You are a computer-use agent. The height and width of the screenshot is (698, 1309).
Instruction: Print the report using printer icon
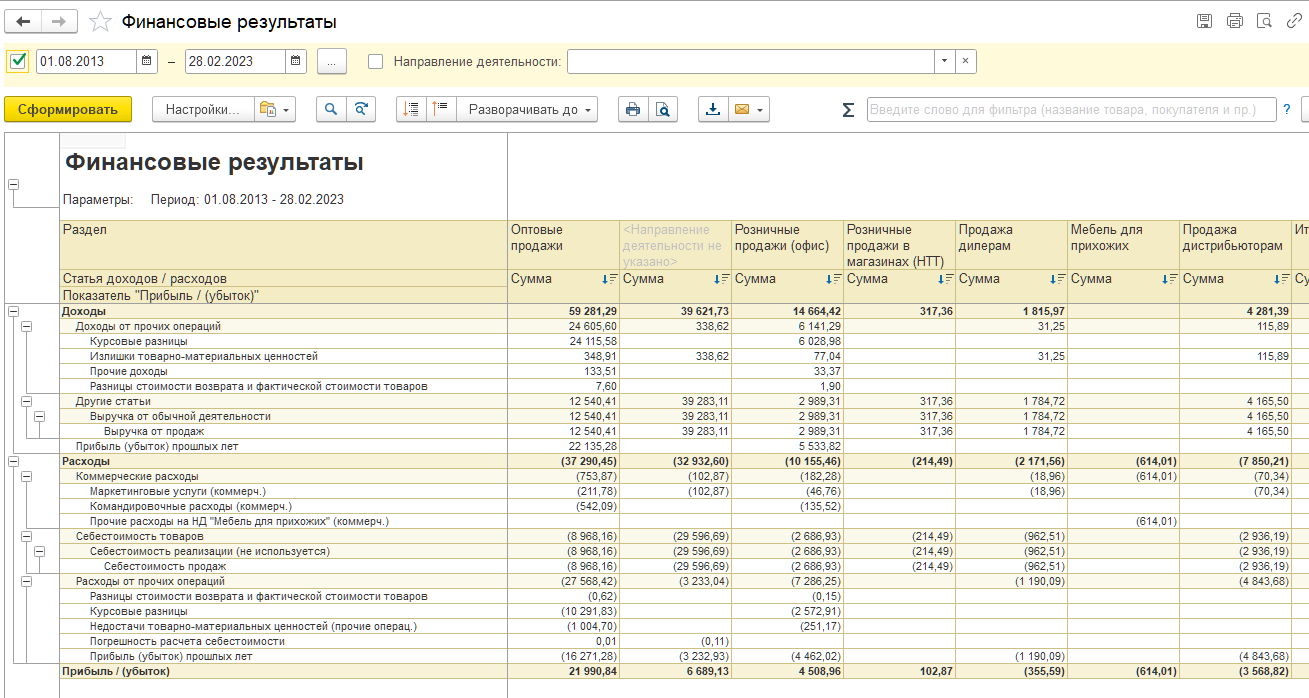tap(633, 110)
